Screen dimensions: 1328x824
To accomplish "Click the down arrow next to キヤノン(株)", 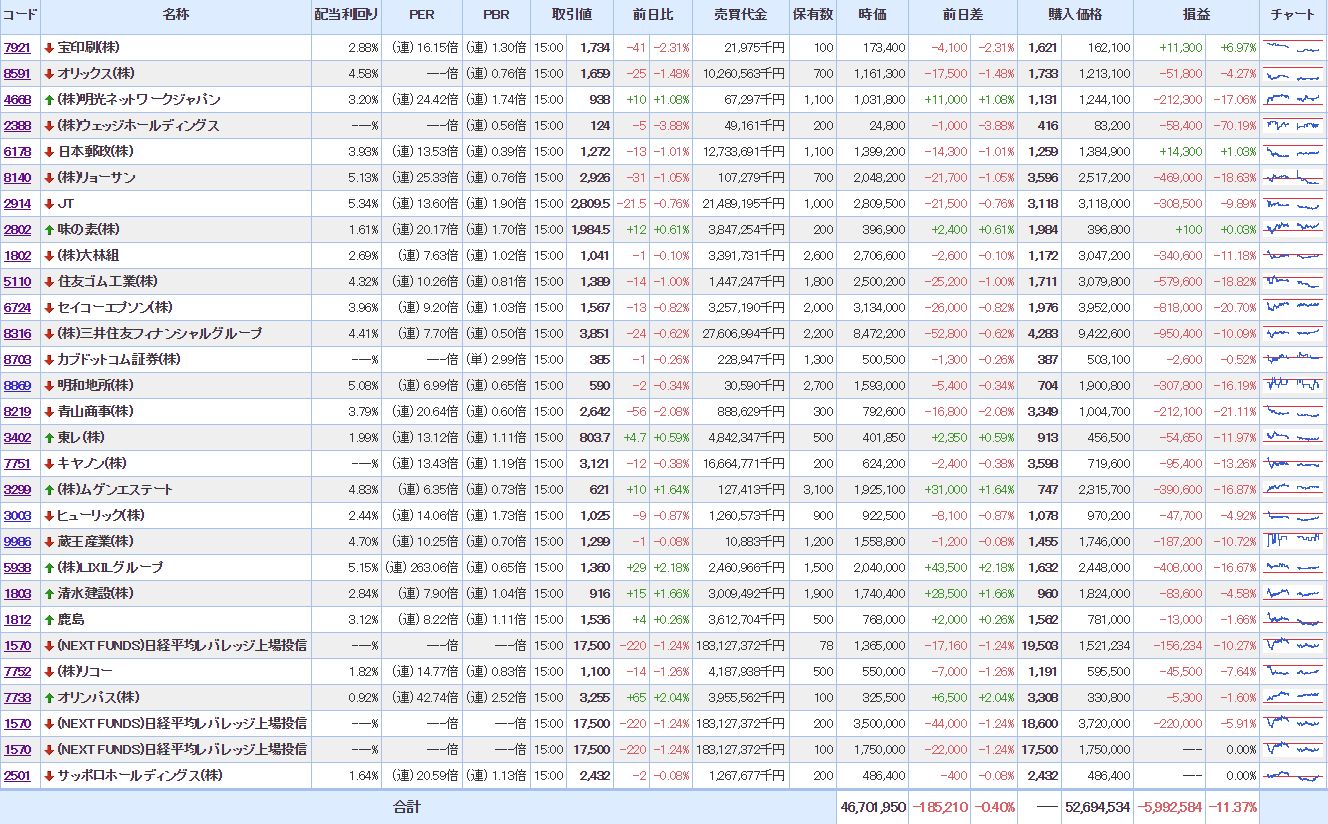I will point(49,464).
